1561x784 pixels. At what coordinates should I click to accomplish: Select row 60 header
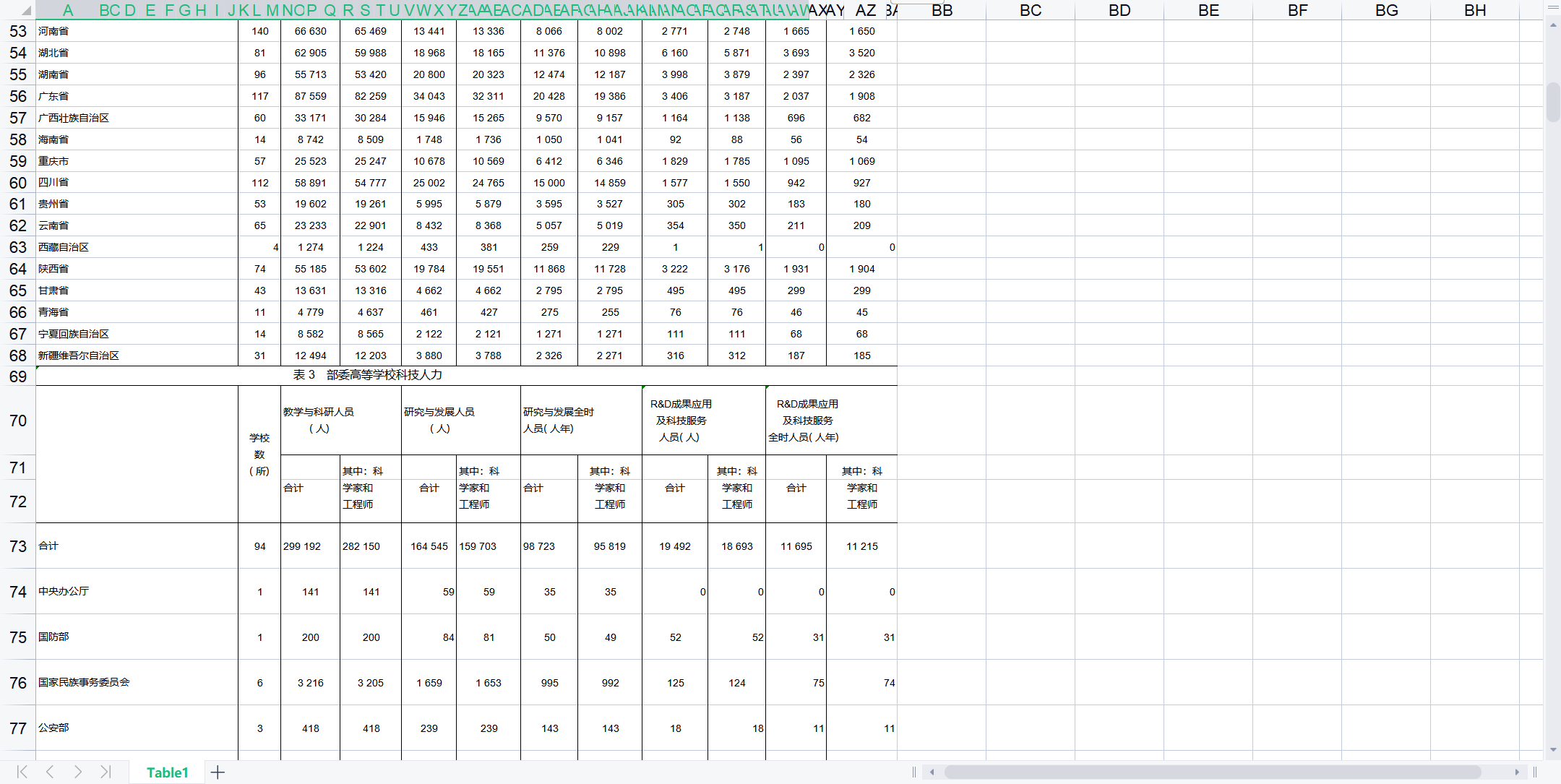(18, 183)
